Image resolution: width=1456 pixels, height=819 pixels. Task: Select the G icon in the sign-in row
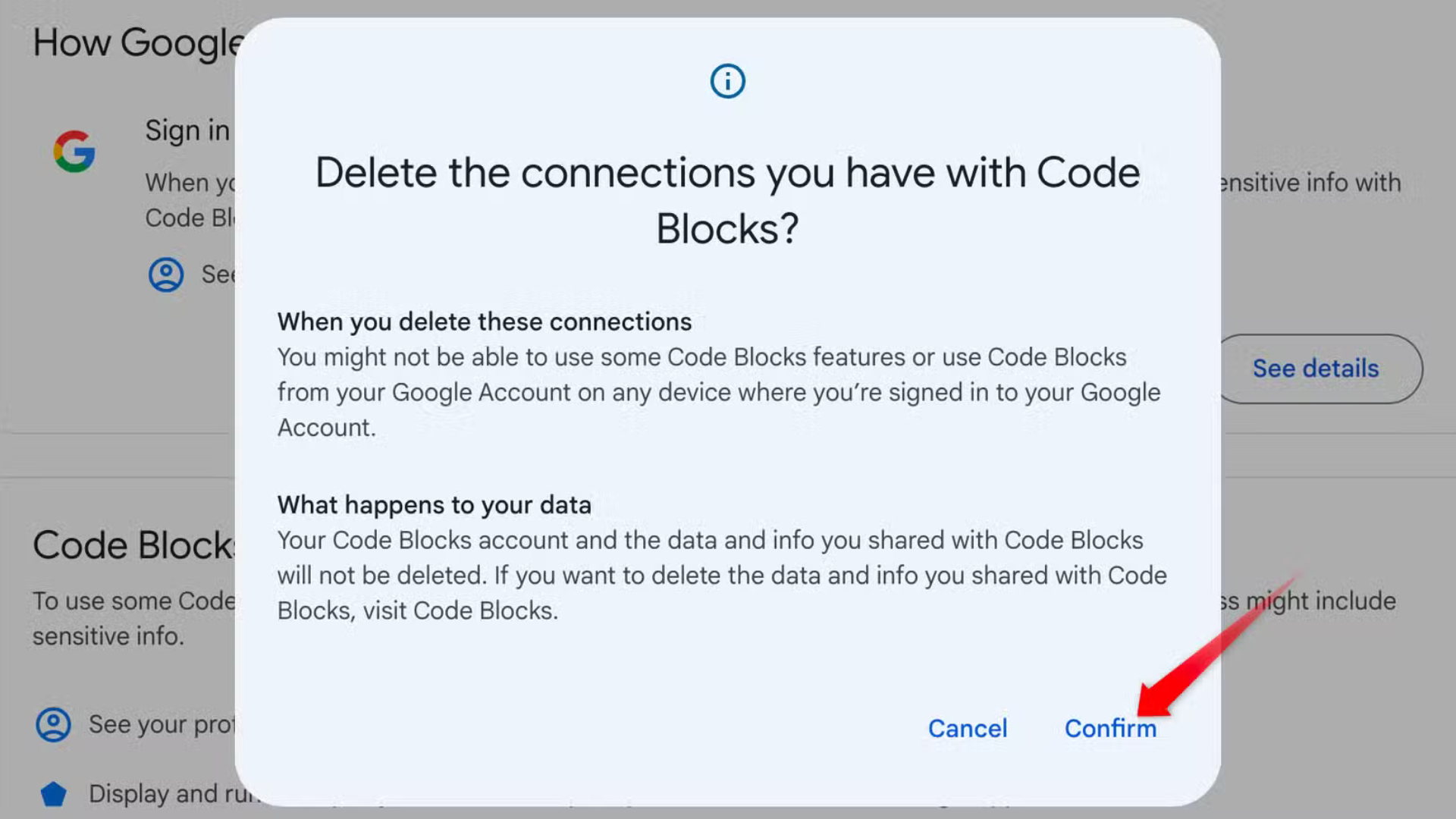tap(74, 151)
